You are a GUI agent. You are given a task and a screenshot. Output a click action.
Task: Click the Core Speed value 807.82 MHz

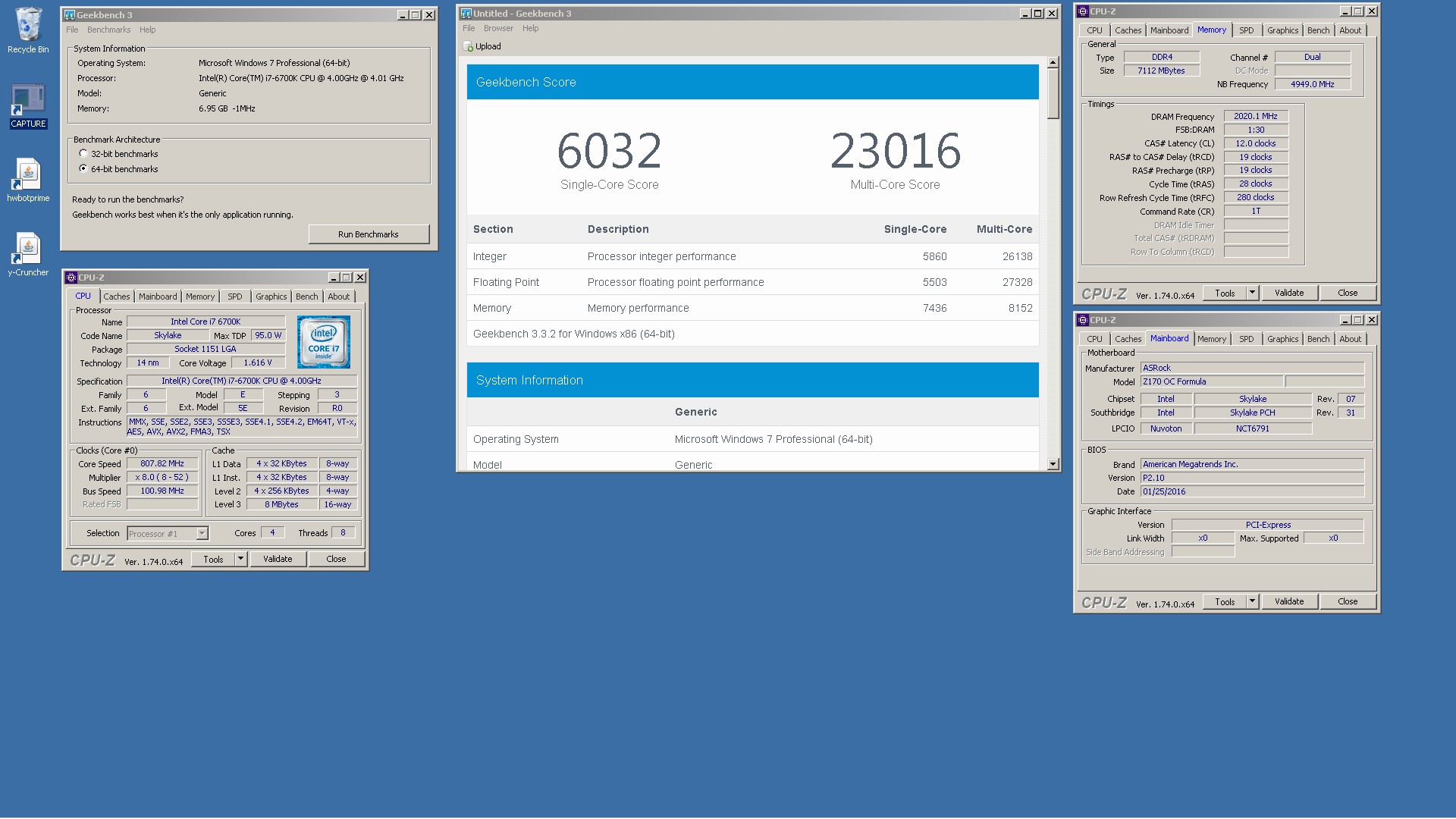click(x=162, y=464)
